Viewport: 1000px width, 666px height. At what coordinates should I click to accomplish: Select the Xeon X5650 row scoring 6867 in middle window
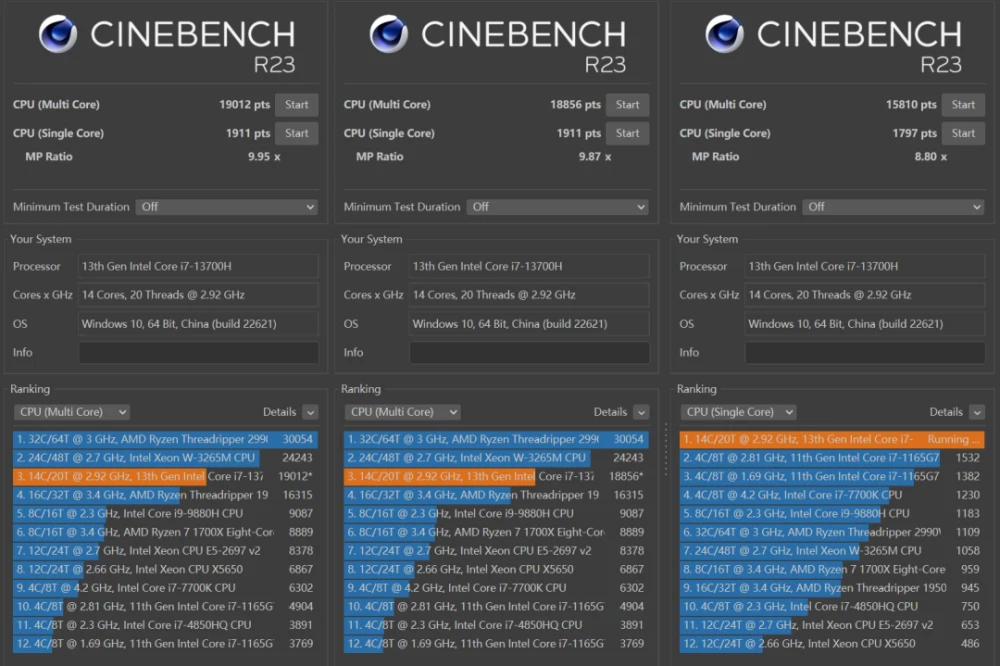click(x=496, y=569)
